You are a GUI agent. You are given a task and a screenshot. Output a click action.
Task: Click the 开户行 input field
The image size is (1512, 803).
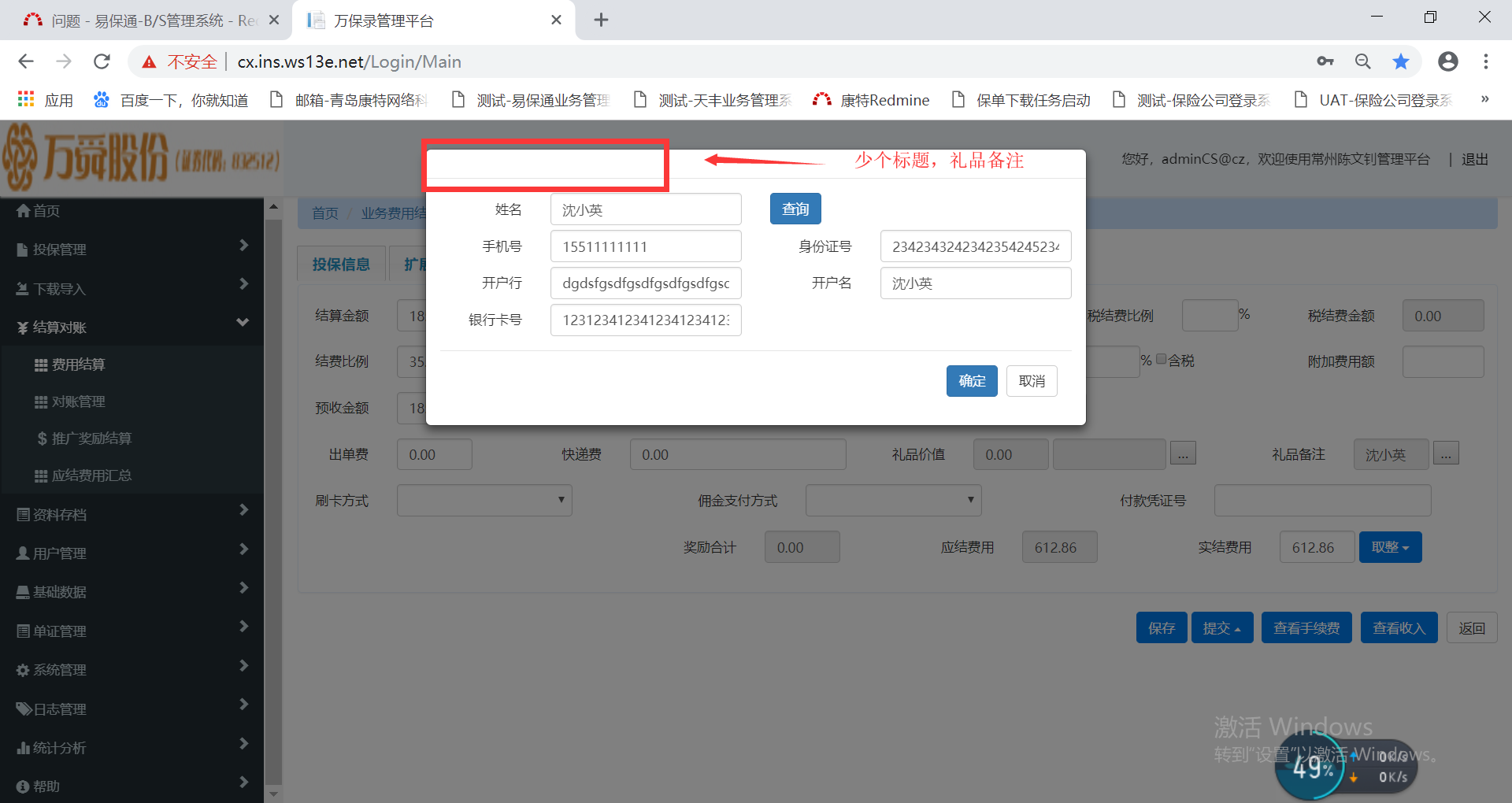click(x=646, y=283)
